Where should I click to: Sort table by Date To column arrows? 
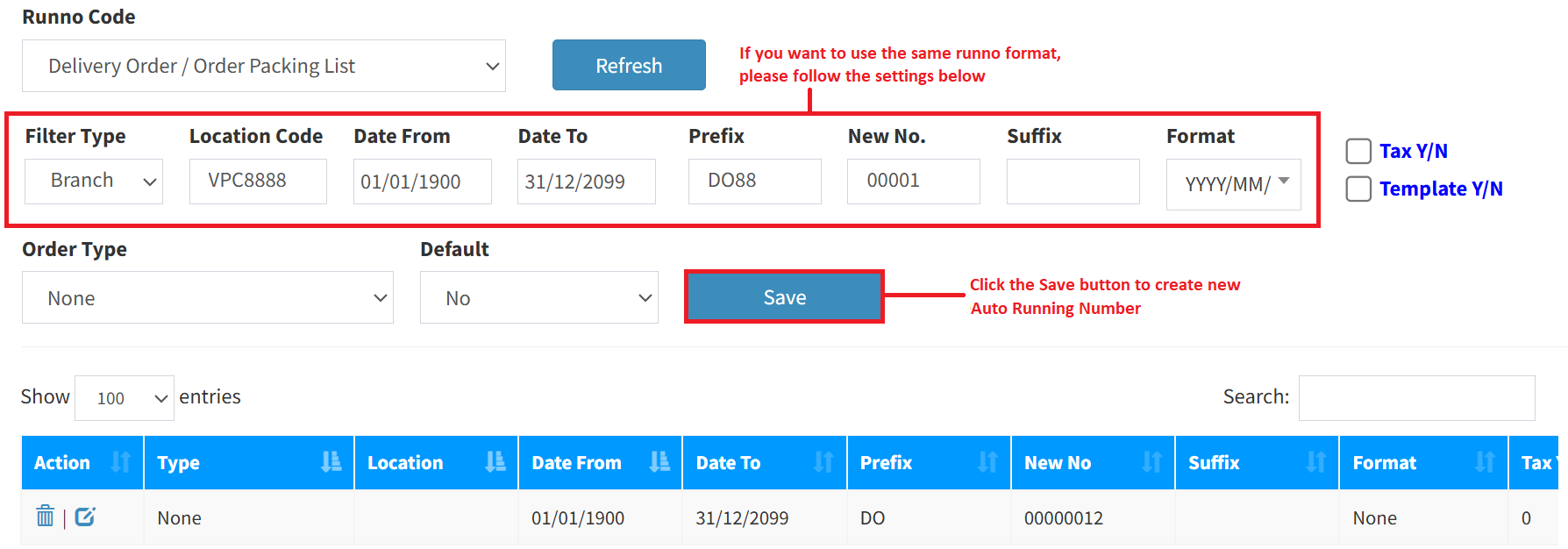(823, 462)
